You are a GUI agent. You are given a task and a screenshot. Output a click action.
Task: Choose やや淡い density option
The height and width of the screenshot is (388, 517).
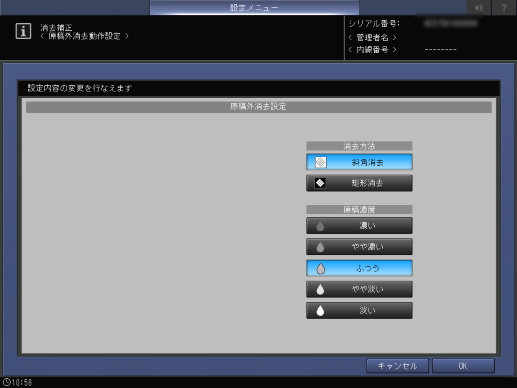(x=359, y=289)
